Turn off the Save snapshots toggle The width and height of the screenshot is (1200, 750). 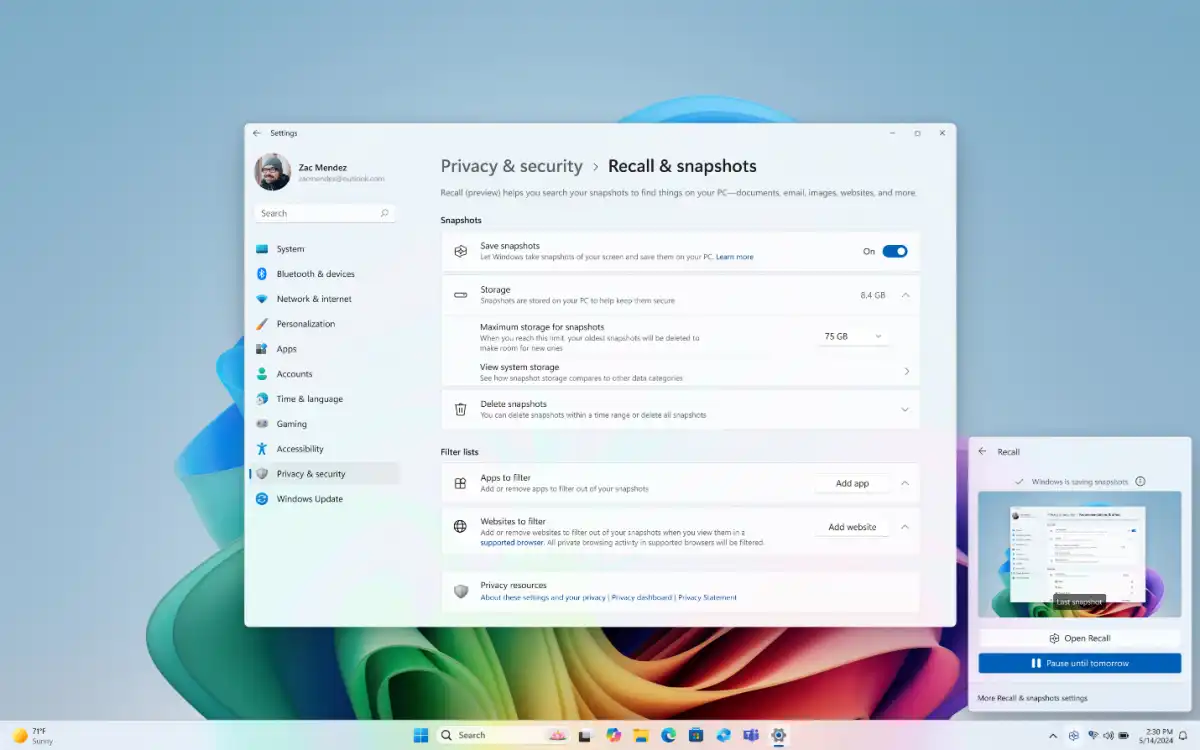pos(895,251)
